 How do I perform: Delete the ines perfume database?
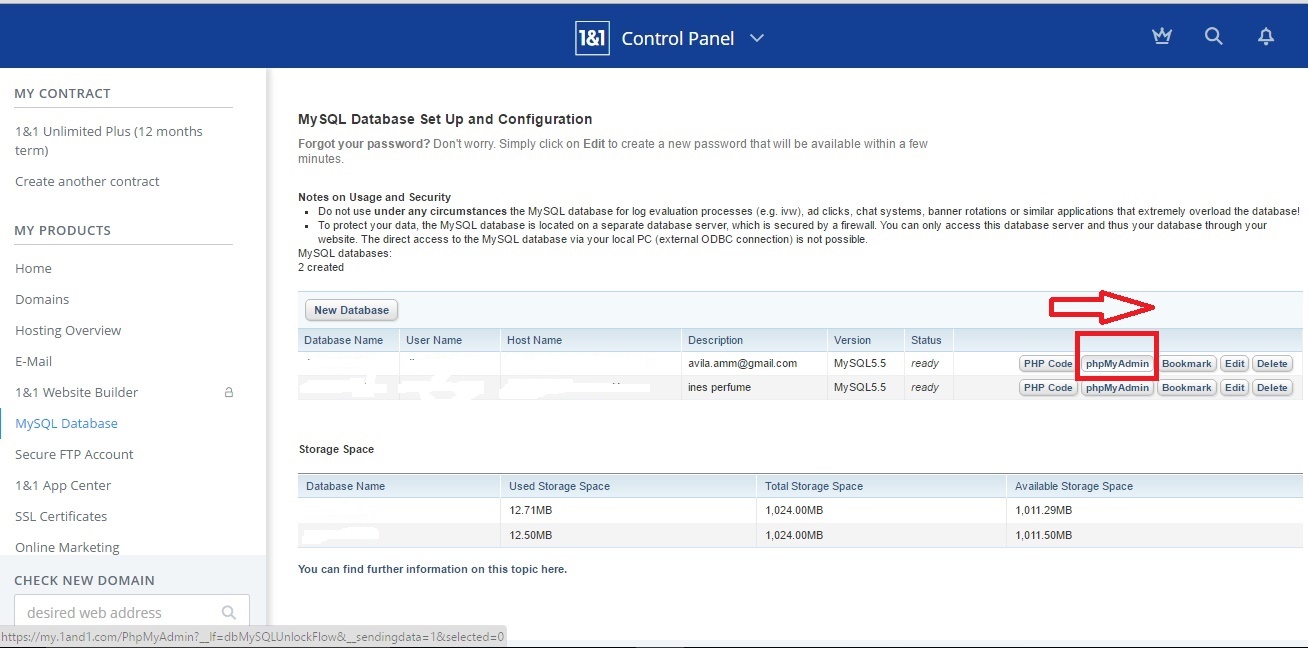coord(1272,388)
